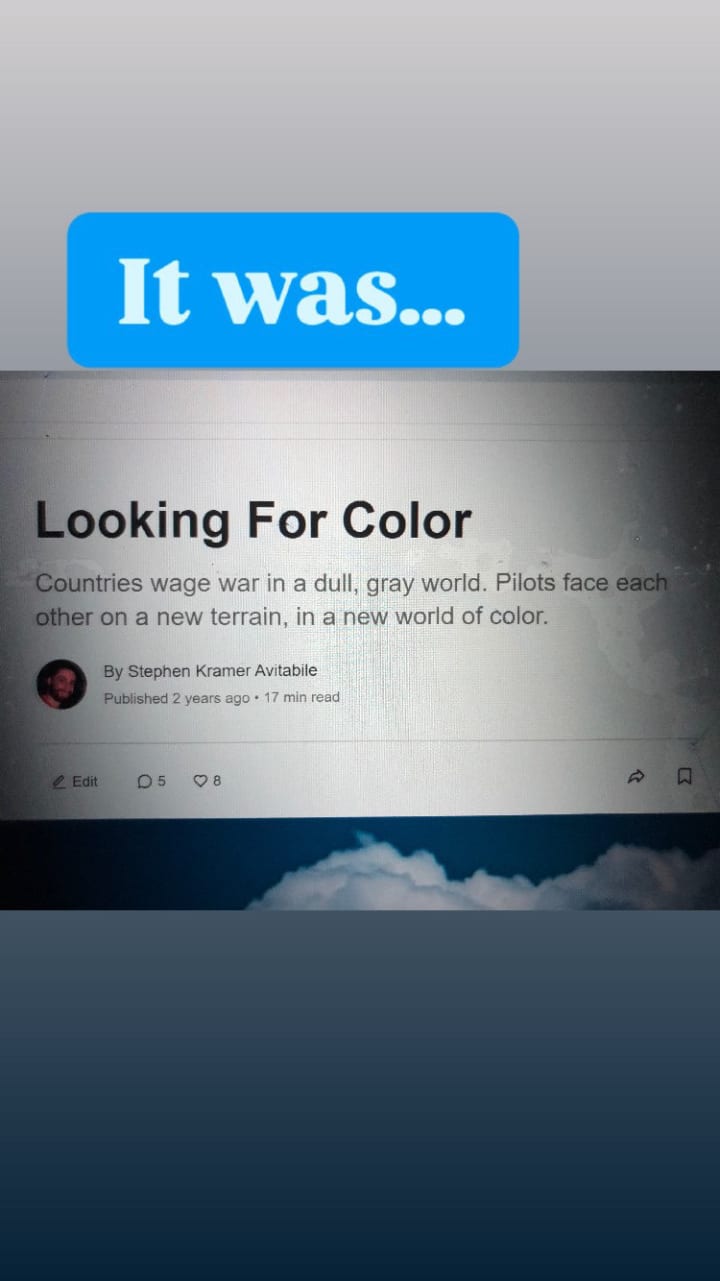Click the comment count number 5
The width and height of the screenshot is (720, 1281).
(161, 781)
